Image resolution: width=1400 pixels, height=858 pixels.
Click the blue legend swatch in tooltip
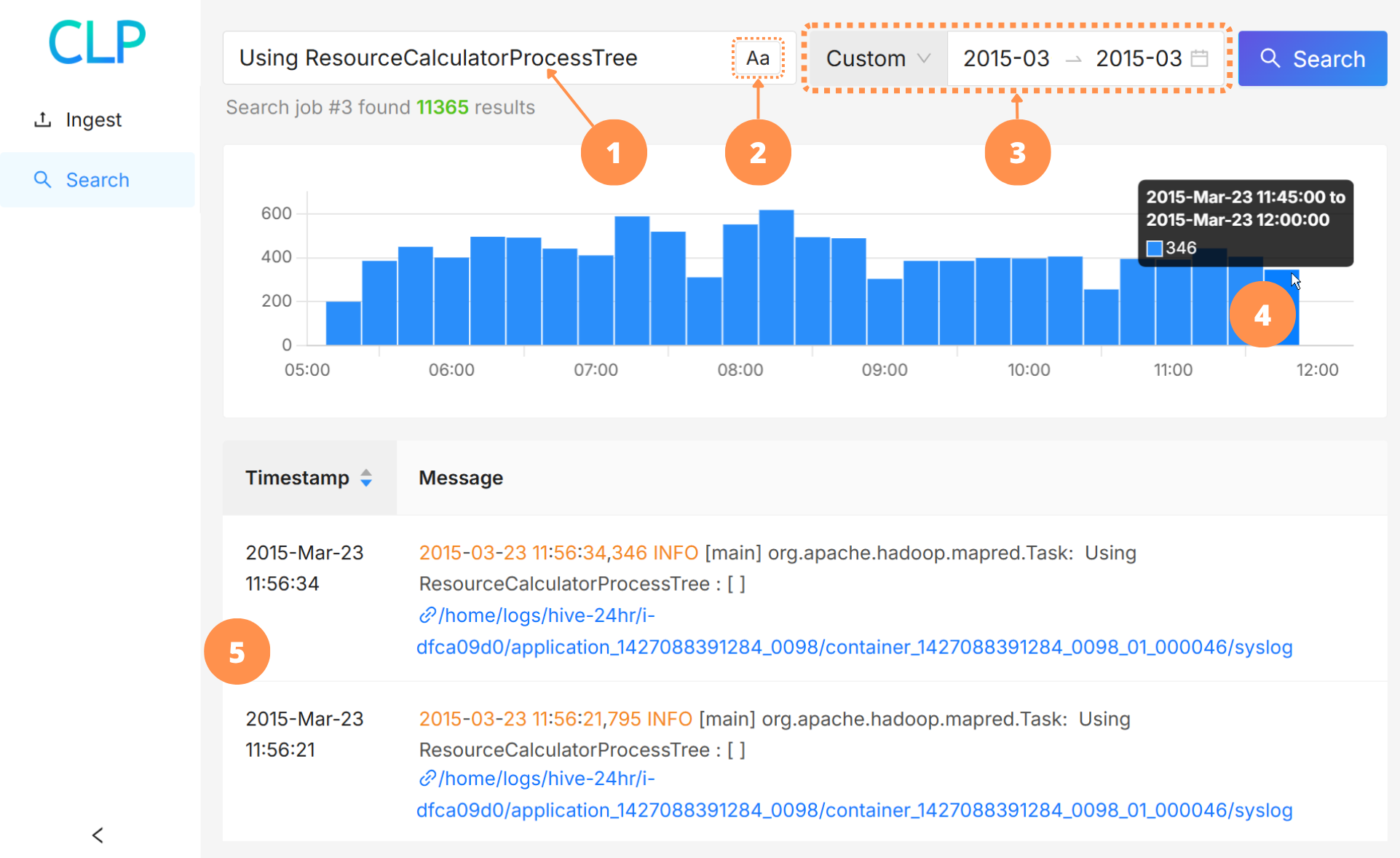pos(1154,248)
